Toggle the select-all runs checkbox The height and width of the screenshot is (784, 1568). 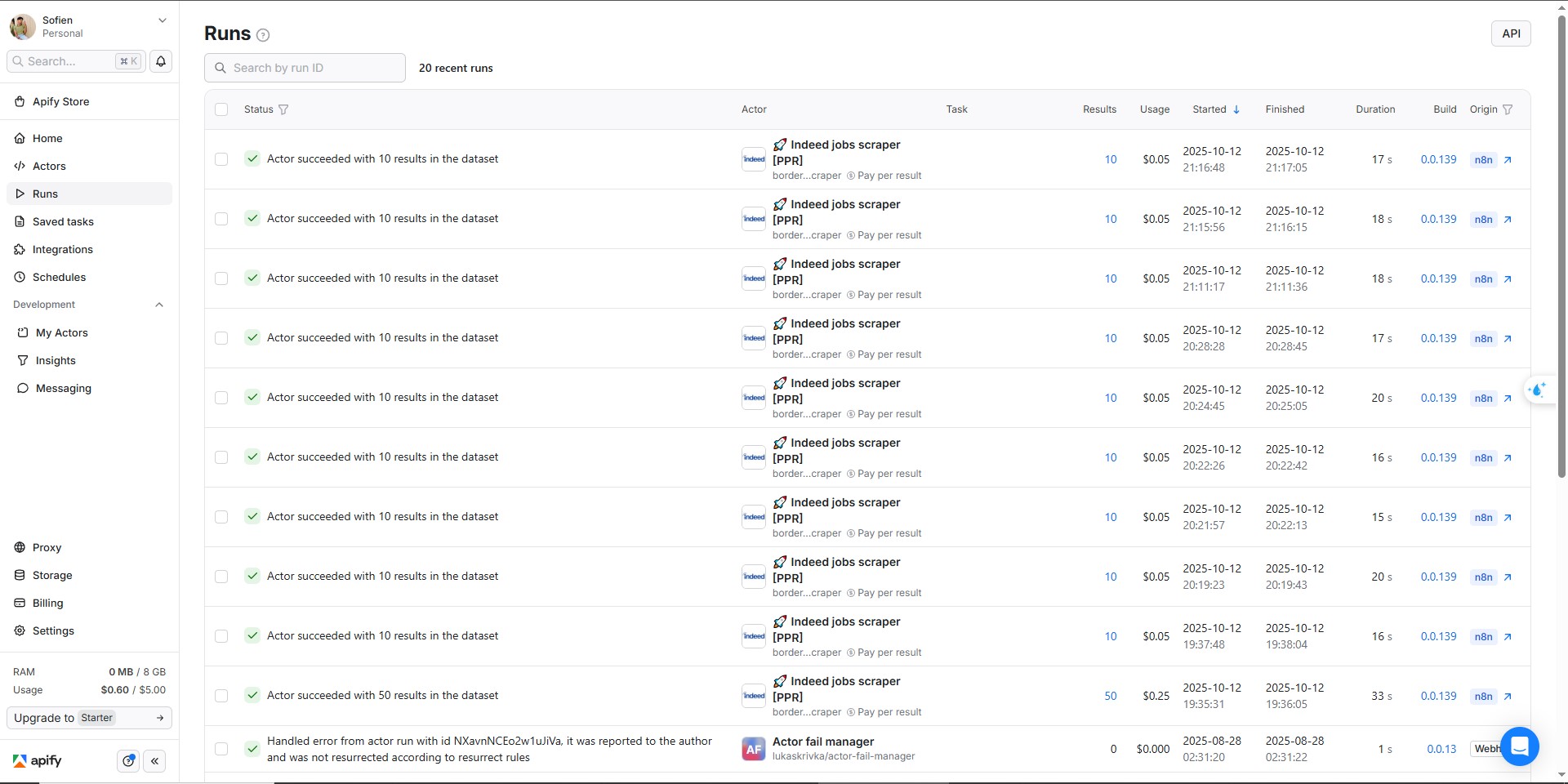(221, 109)
